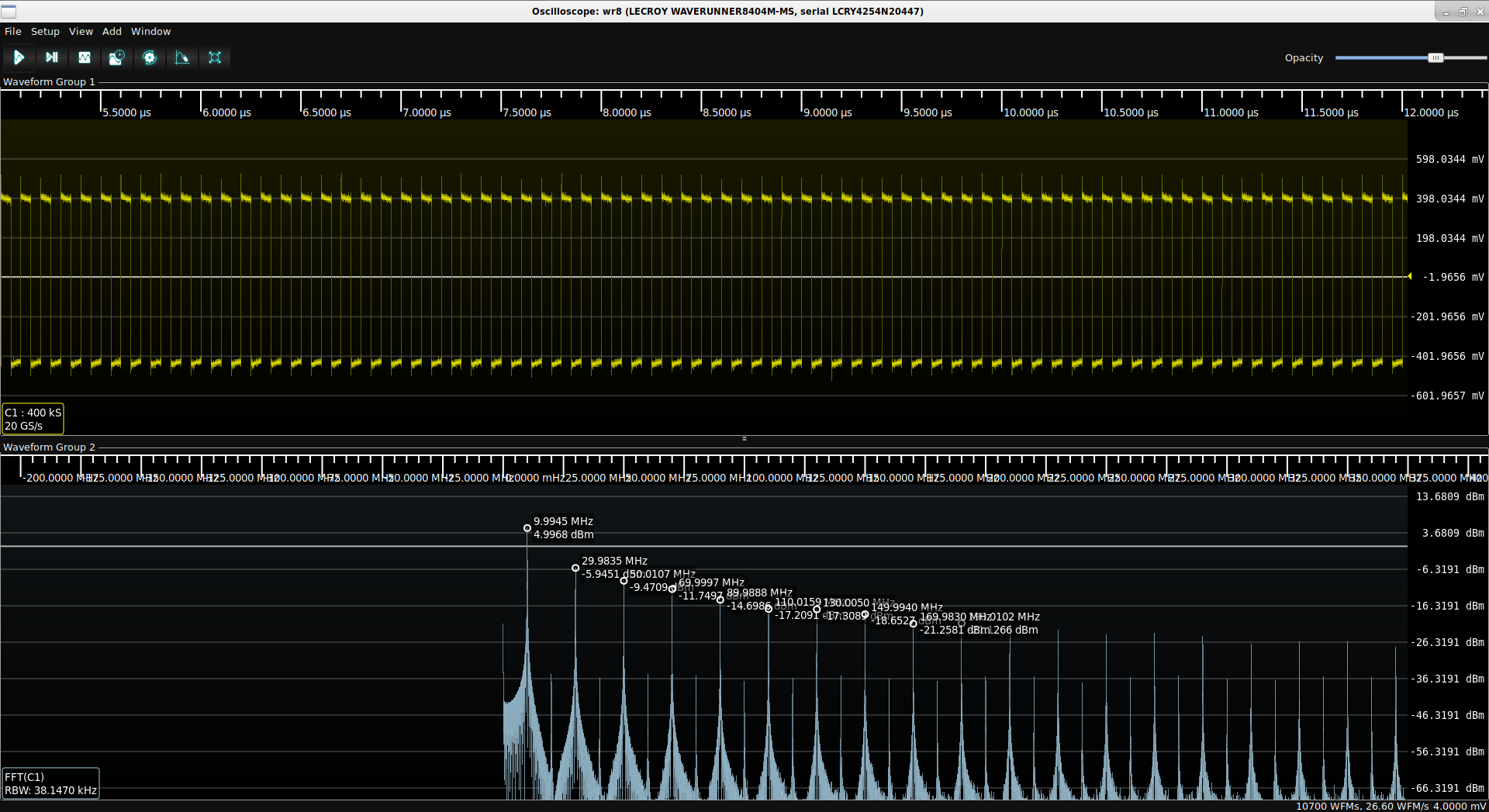Click the -1.9656 mV axis label
The height and width of the screenshot is (812, 1489).
pyautogui.click(x=1453, y=278)
